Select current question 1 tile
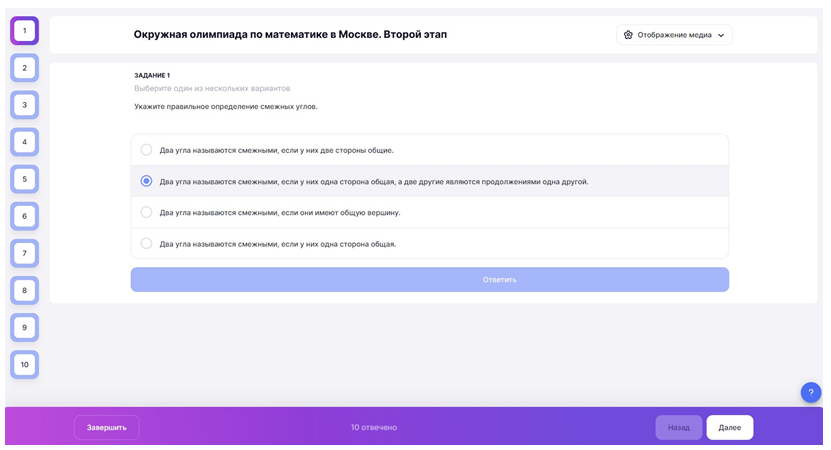The width and height of the screenshot is (831, 450). pyautogui.click(x=25, y=31)
